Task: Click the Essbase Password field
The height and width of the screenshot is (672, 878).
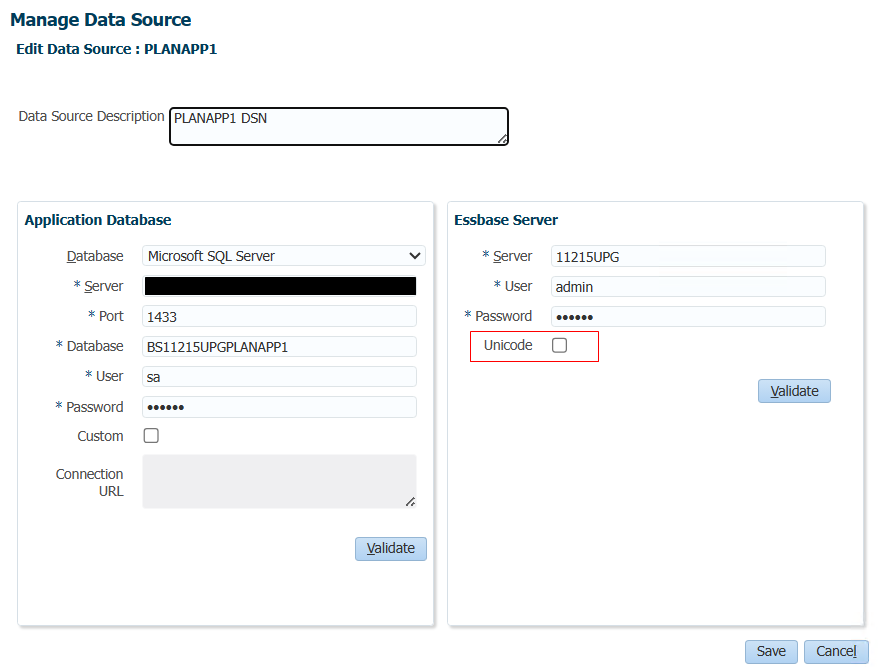Action: (688, 317)
